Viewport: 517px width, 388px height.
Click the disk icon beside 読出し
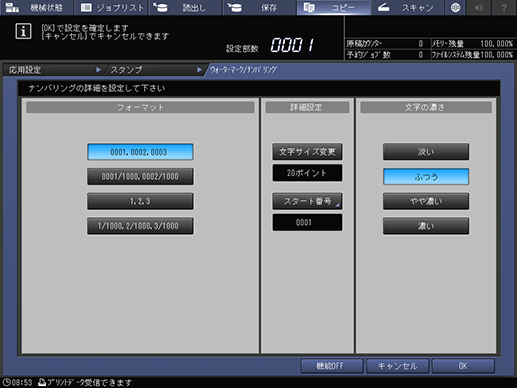tap(161, 7)
